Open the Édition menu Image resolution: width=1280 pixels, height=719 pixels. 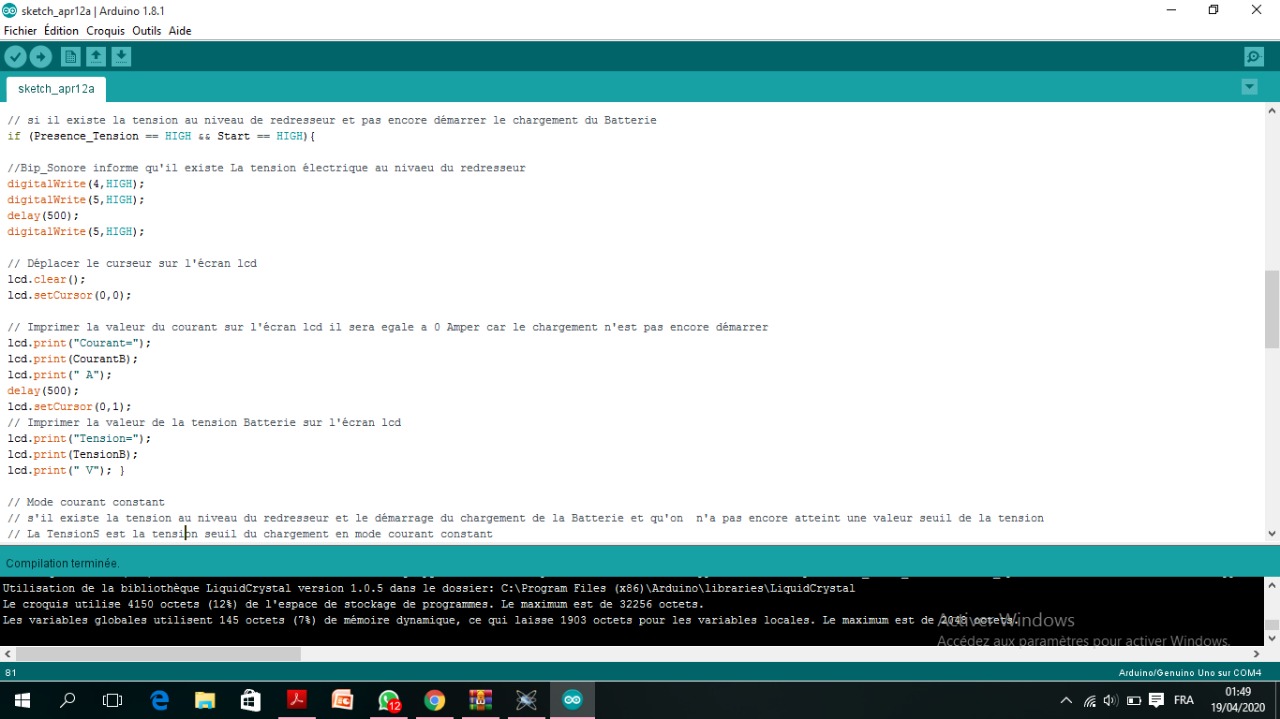(x=61, y=31)
